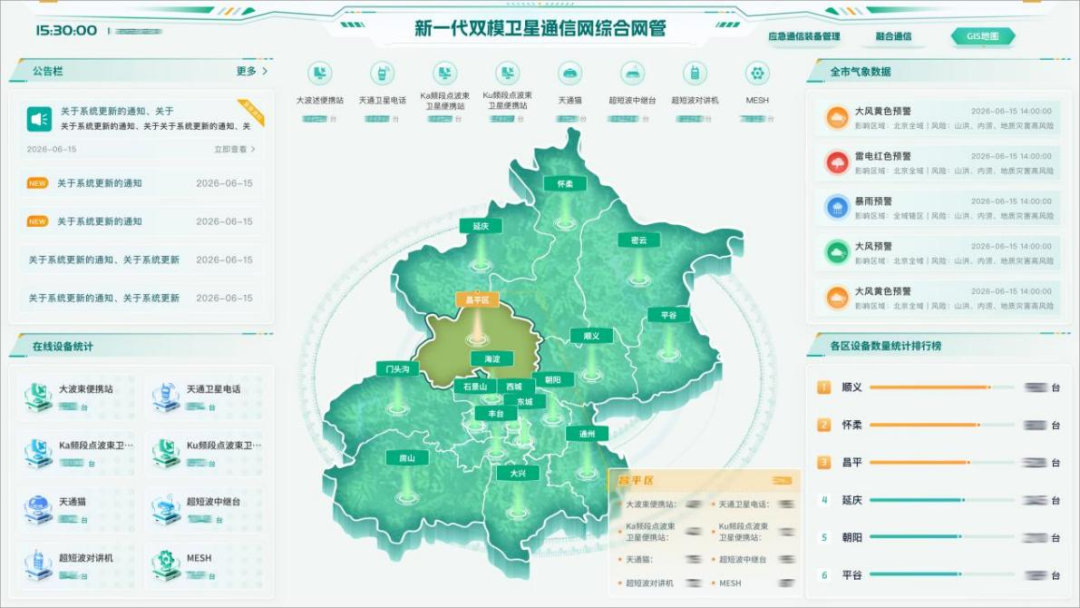Select the GIS地图 tab
This screenshot has height=608, width=1080.
pyautogui.click(x=983, y=36)
